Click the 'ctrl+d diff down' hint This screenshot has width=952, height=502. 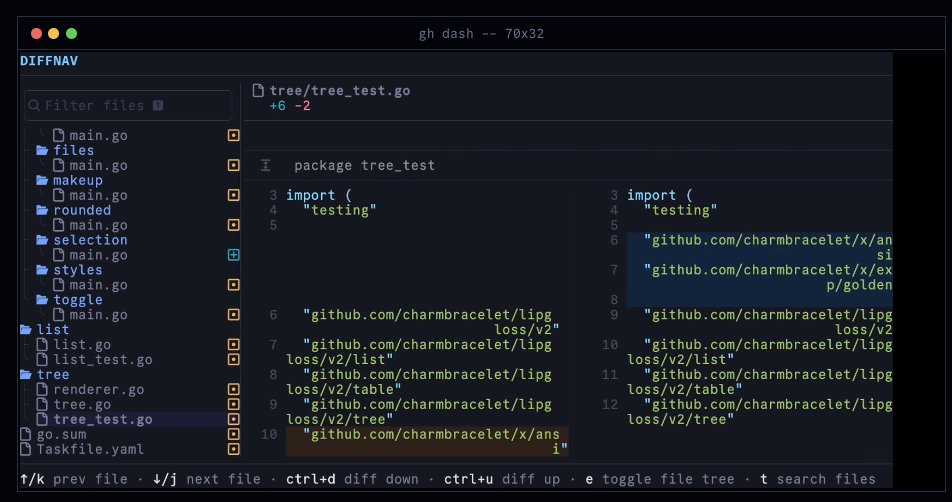click(352, 479)
